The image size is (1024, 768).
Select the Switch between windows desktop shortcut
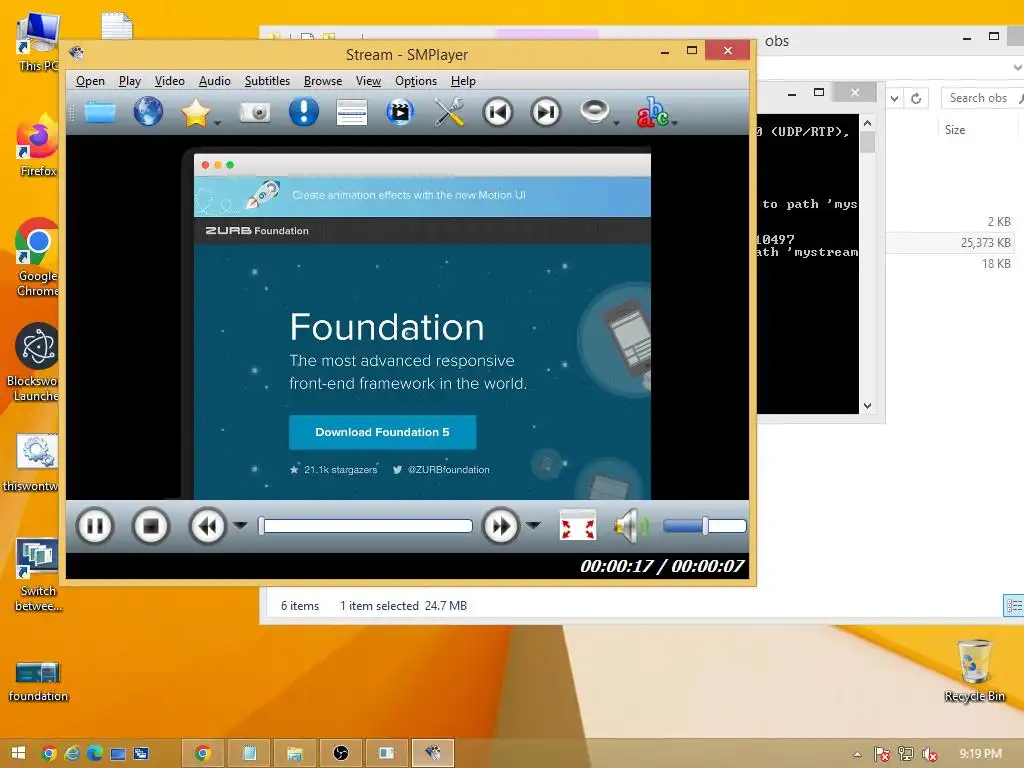(x=38, y=575)
